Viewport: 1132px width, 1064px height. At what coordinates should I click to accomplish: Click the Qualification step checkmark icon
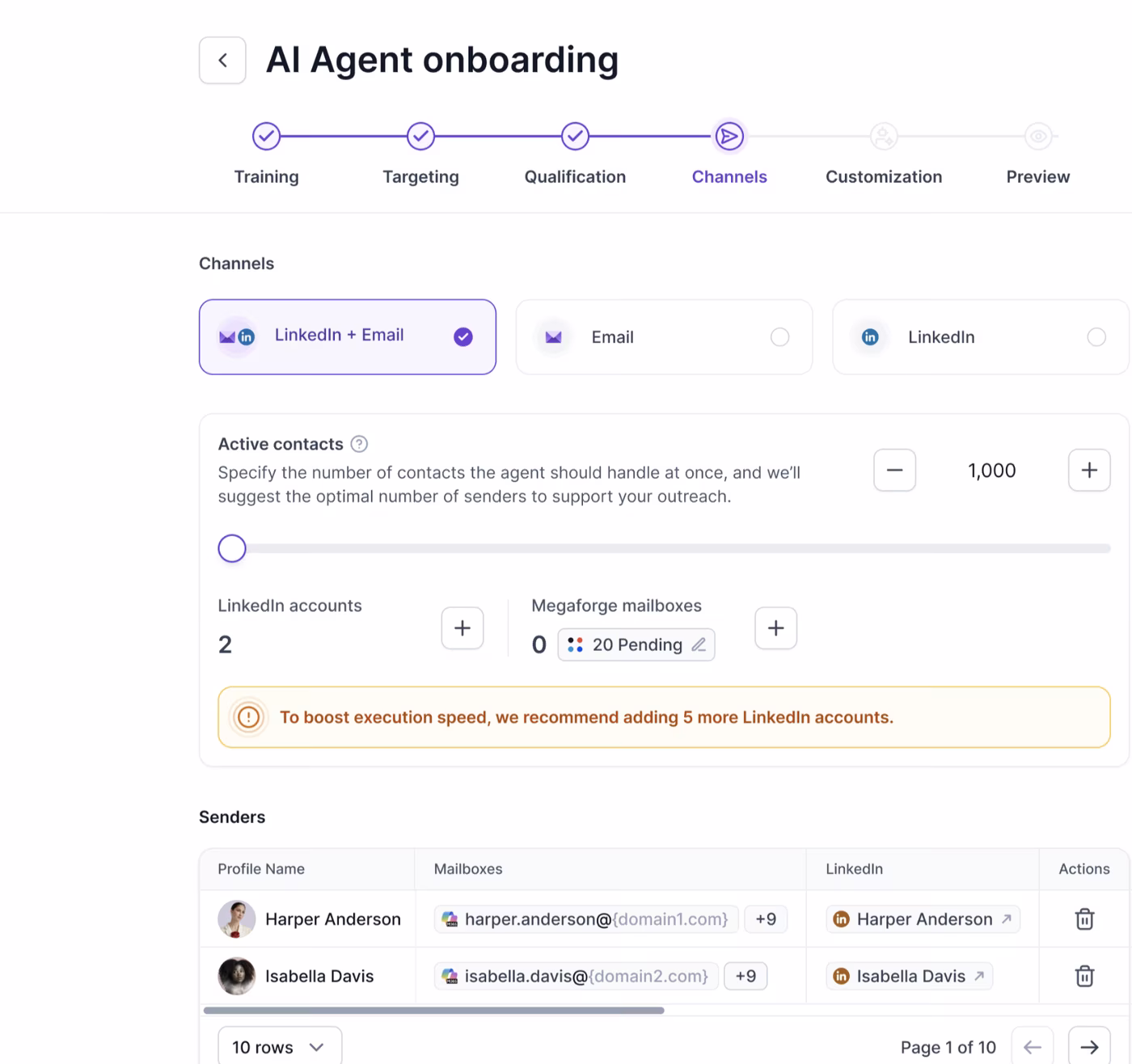coord(575,136)
